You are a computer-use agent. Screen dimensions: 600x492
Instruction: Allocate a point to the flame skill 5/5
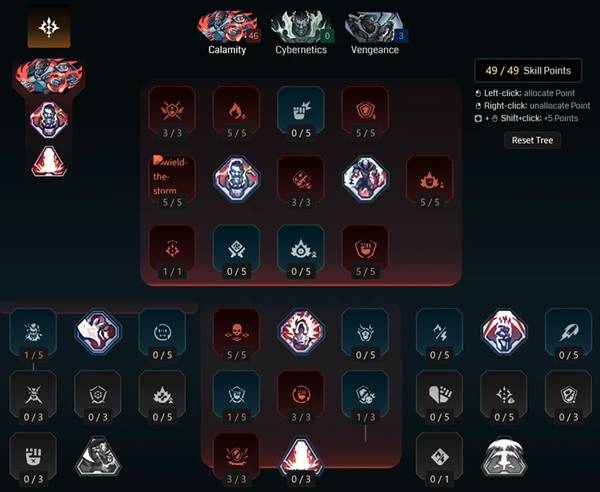236,114
